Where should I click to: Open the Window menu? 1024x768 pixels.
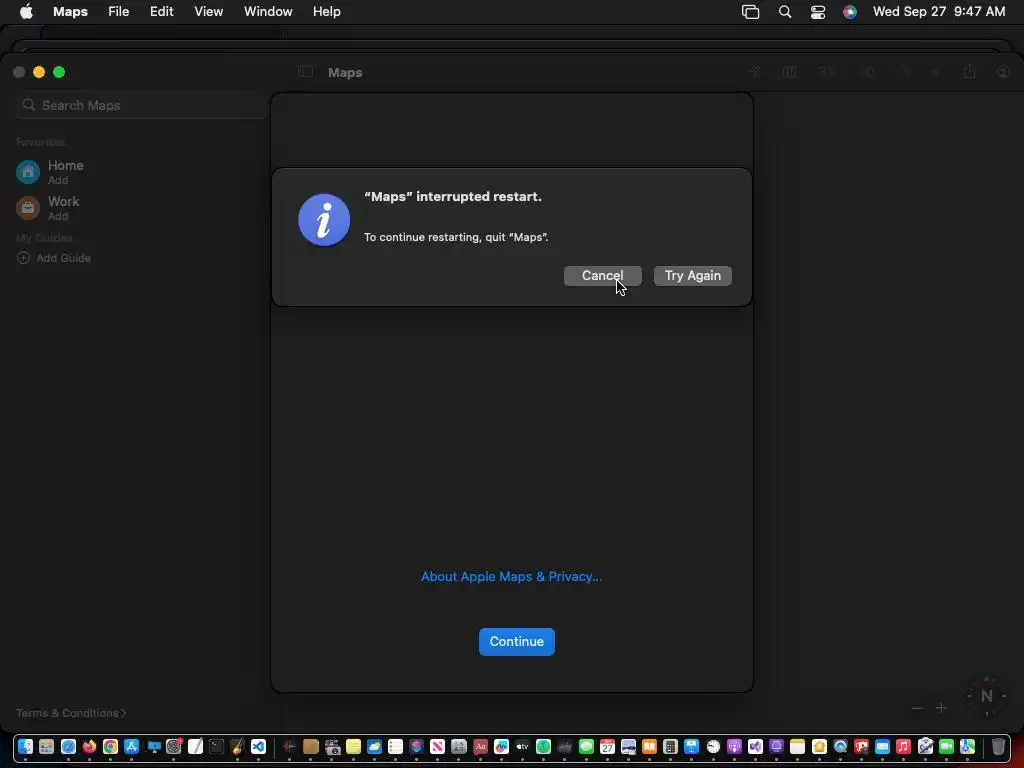[x=268, y=12]
